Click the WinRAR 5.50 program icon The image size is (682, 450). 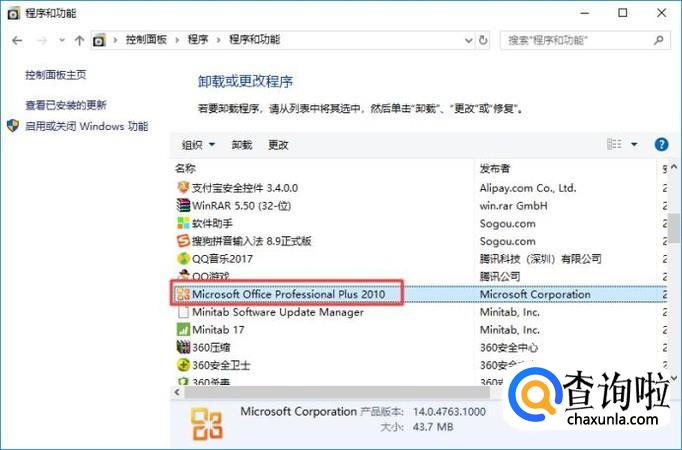click(x=183, y=205)
